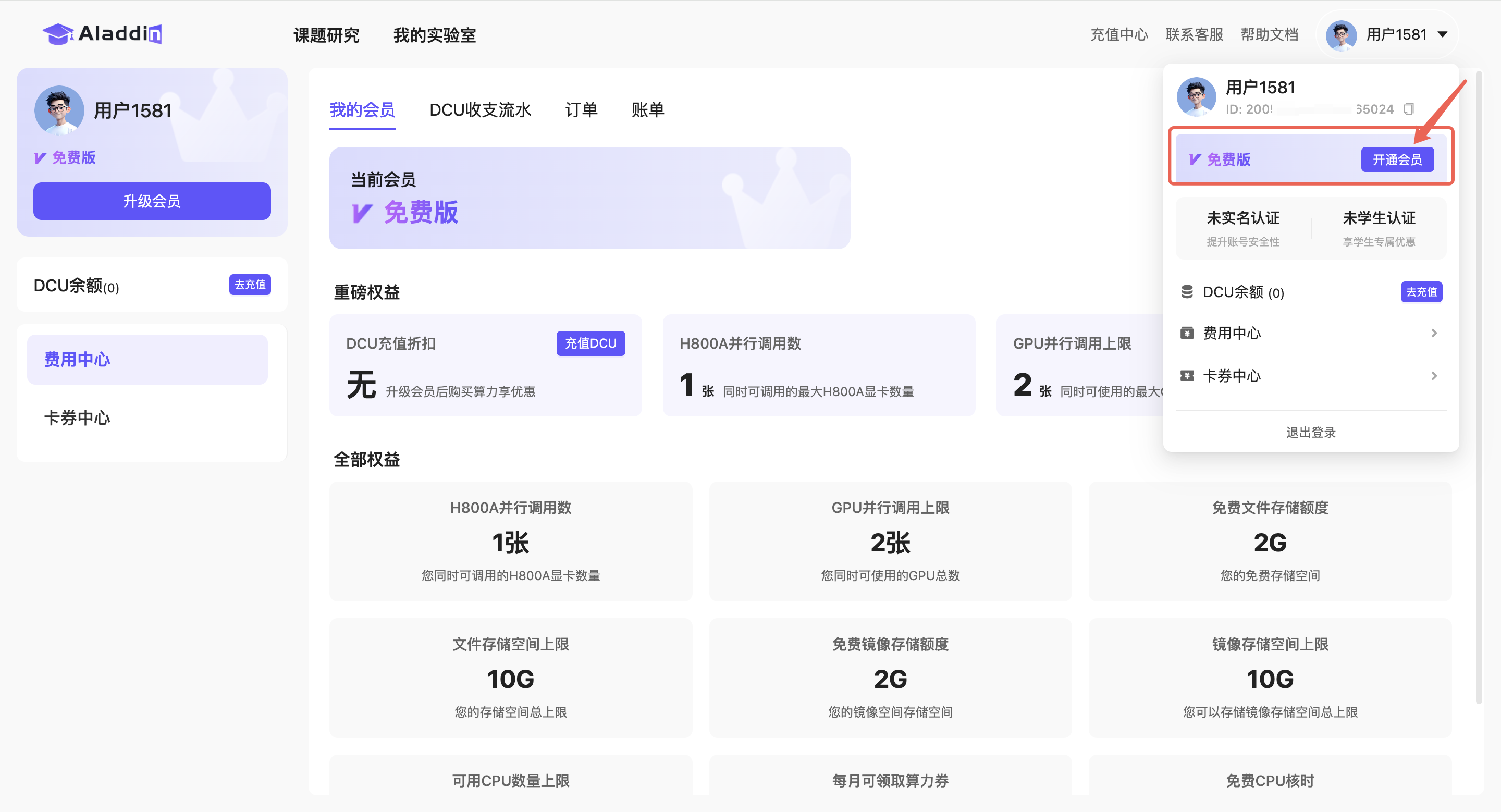Click the 充值DCU button
This screenshot has width=1501, height=812.
[590, 343]
